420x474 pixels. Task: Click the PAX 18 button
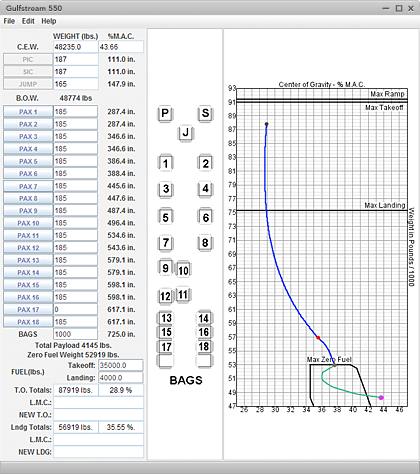pos(28,322)
